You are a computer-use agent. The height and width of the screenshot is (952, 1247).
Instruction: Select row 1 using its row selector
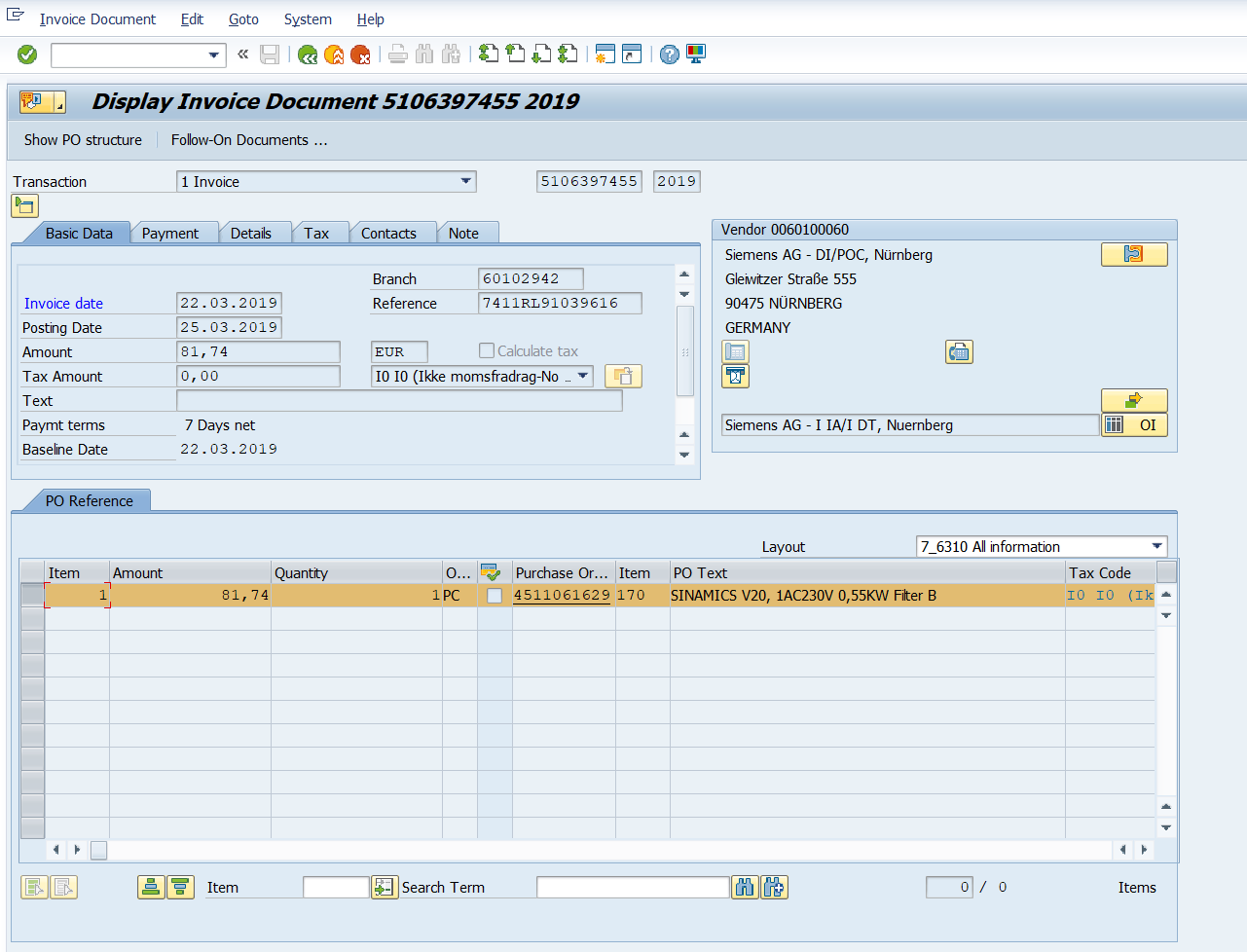coord(32,595)
